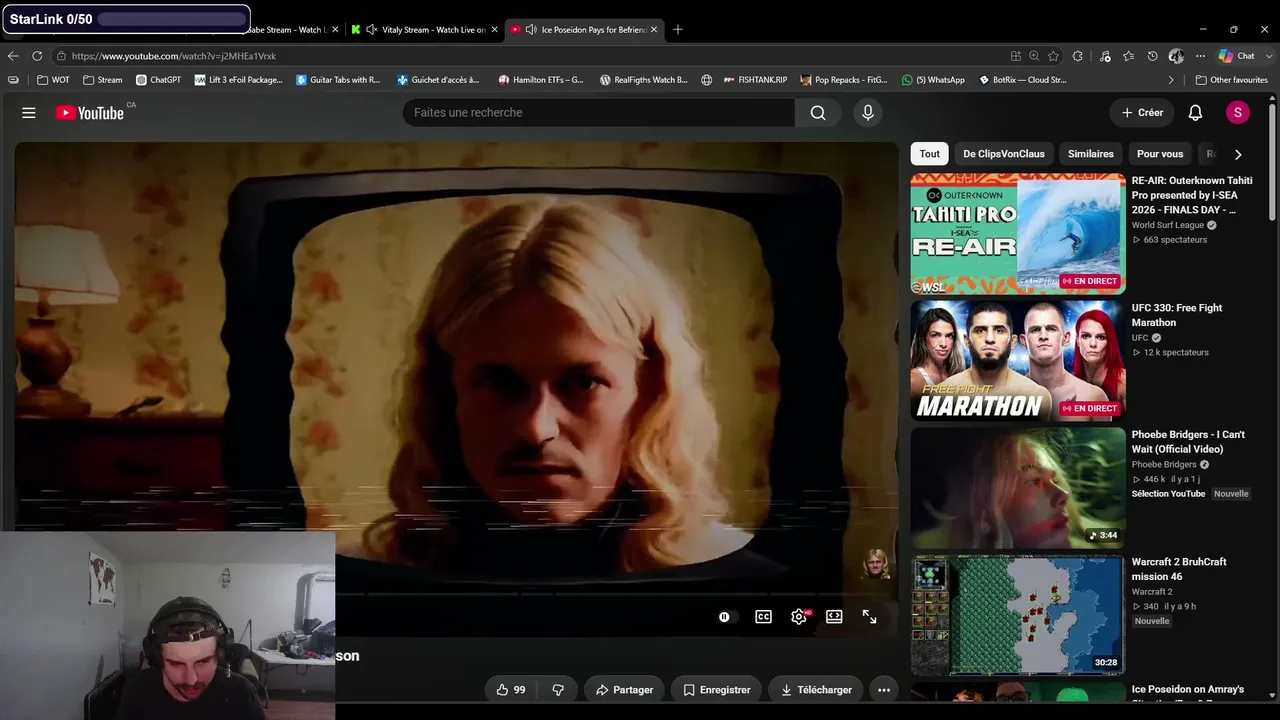Like the video with 99 likes
Screen dimensions: 1280x720
511,690
